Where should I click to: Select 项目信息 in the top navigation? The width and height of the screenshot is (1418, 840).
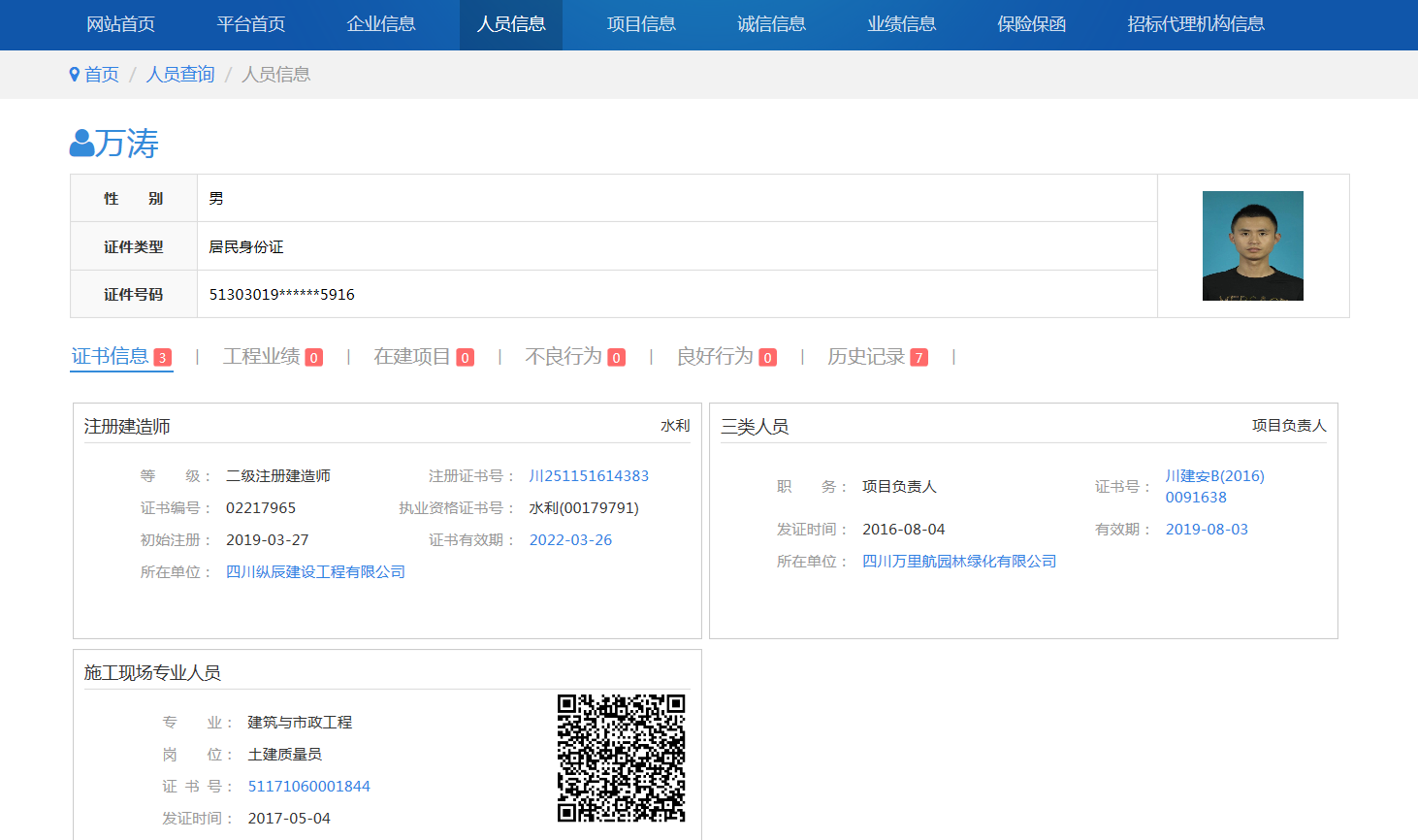[x=641, y=24]
